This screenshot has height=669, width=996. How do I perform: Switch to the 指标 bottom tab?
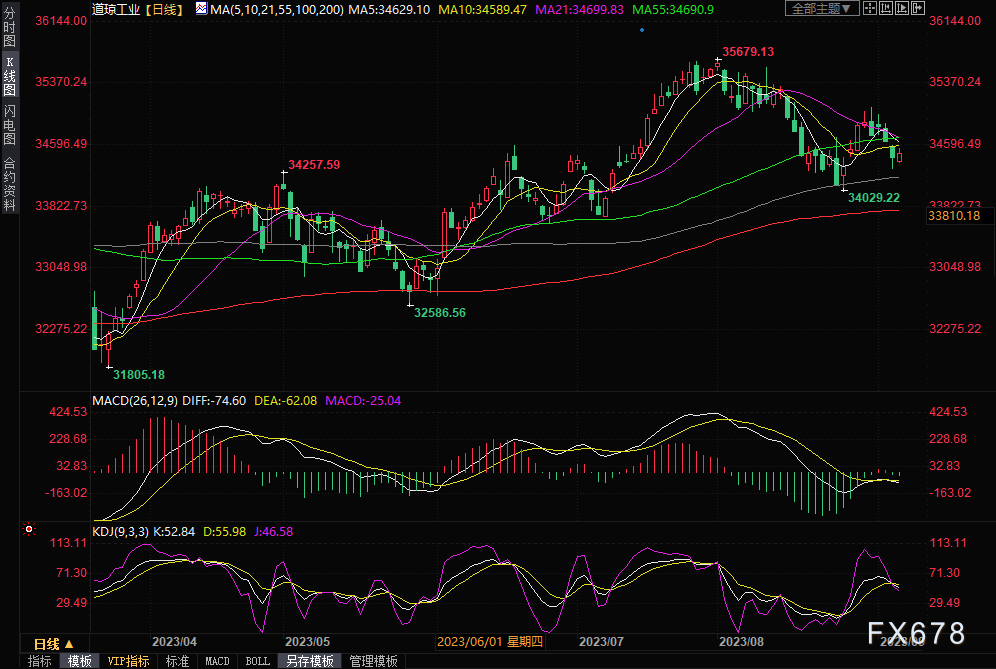coord(40,661)
